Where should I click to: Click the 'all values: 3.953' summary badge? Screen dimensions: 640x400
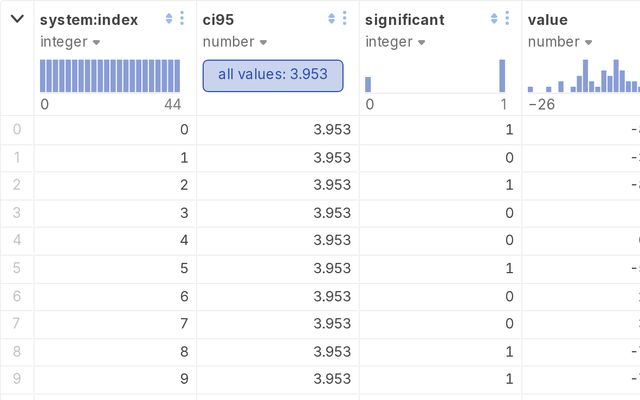tap(272, 75)
